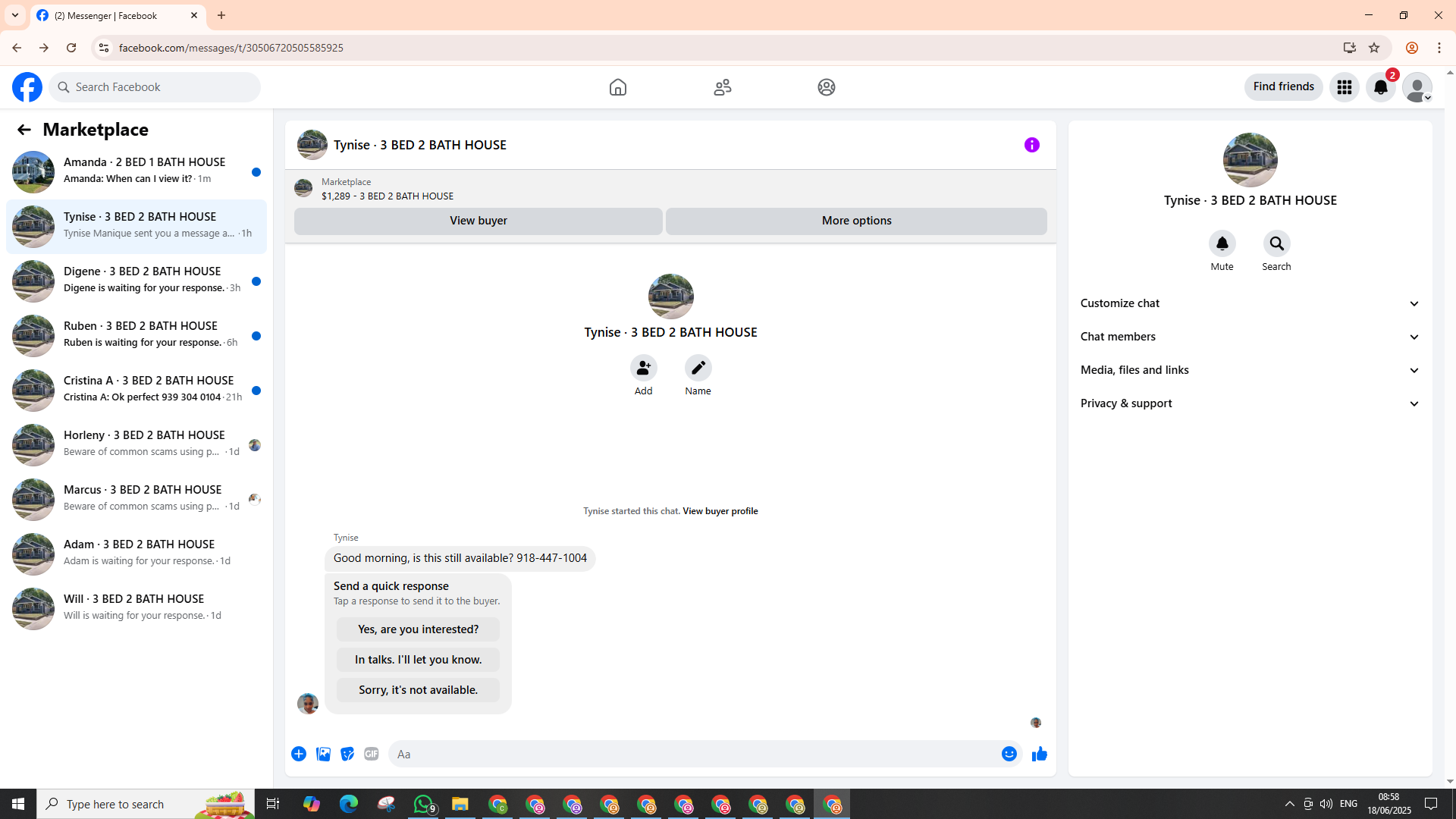Show conversation information panel icon
Screen dimensions: 1456x819
pos(1032,145)
